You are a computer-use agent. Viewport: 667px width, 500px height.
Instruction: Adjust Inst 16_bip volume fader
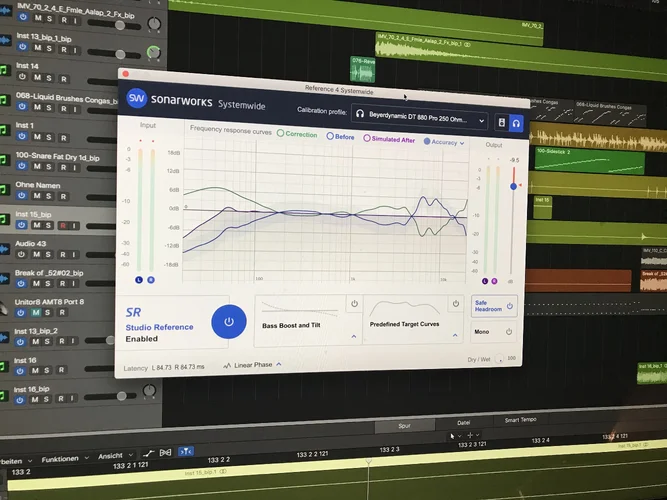click(x=121, y=396)
